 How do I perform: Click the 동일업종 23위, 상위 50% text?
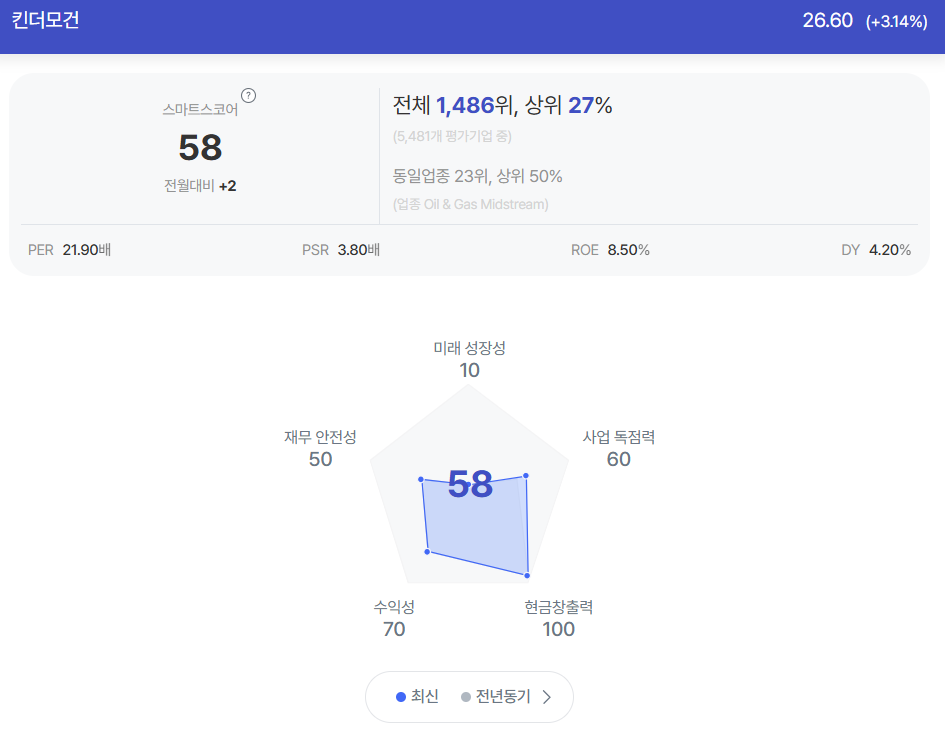click(477, 176)
